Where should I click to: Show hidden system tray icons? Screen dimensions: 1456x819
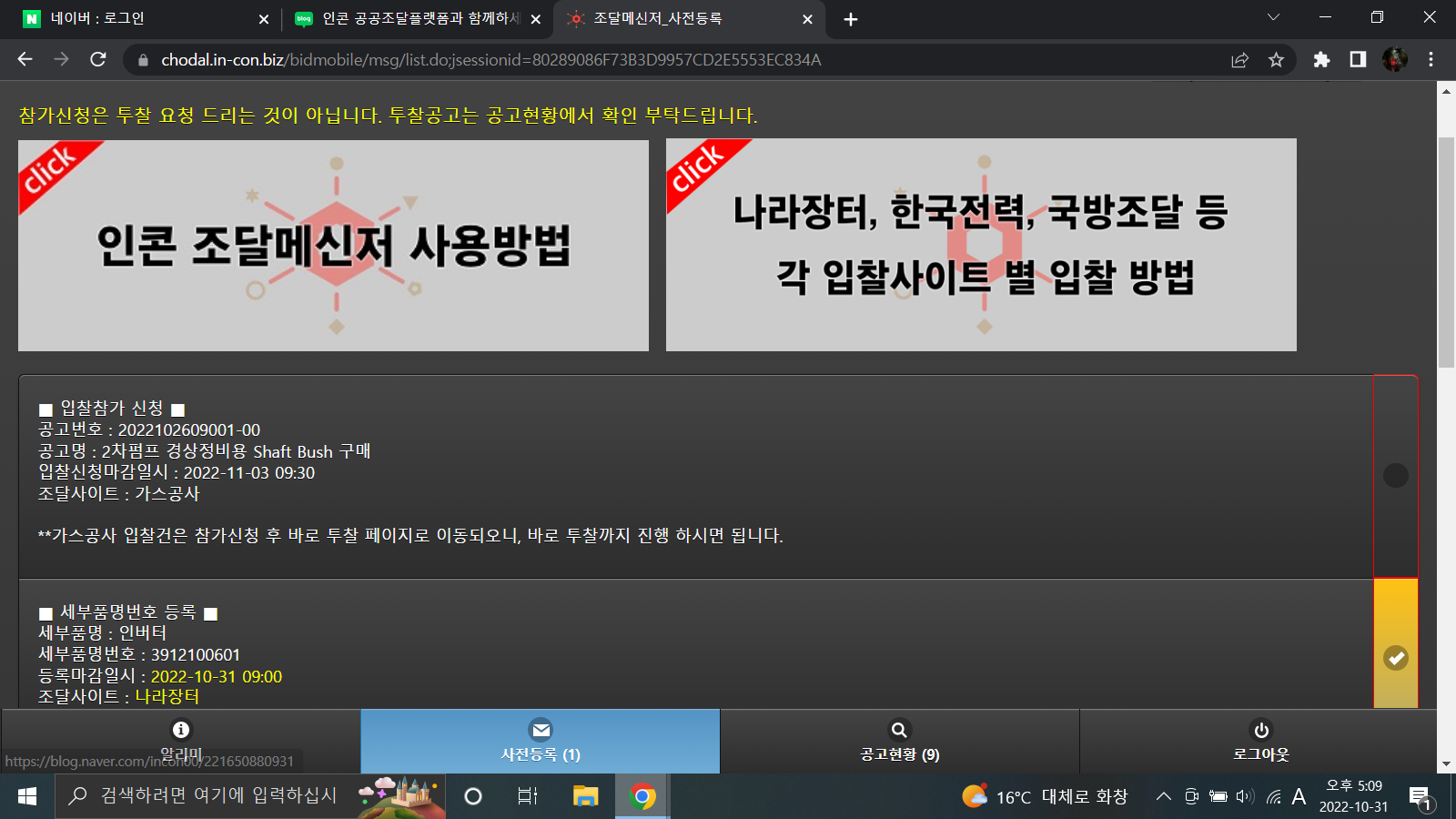pos(1163,796)
